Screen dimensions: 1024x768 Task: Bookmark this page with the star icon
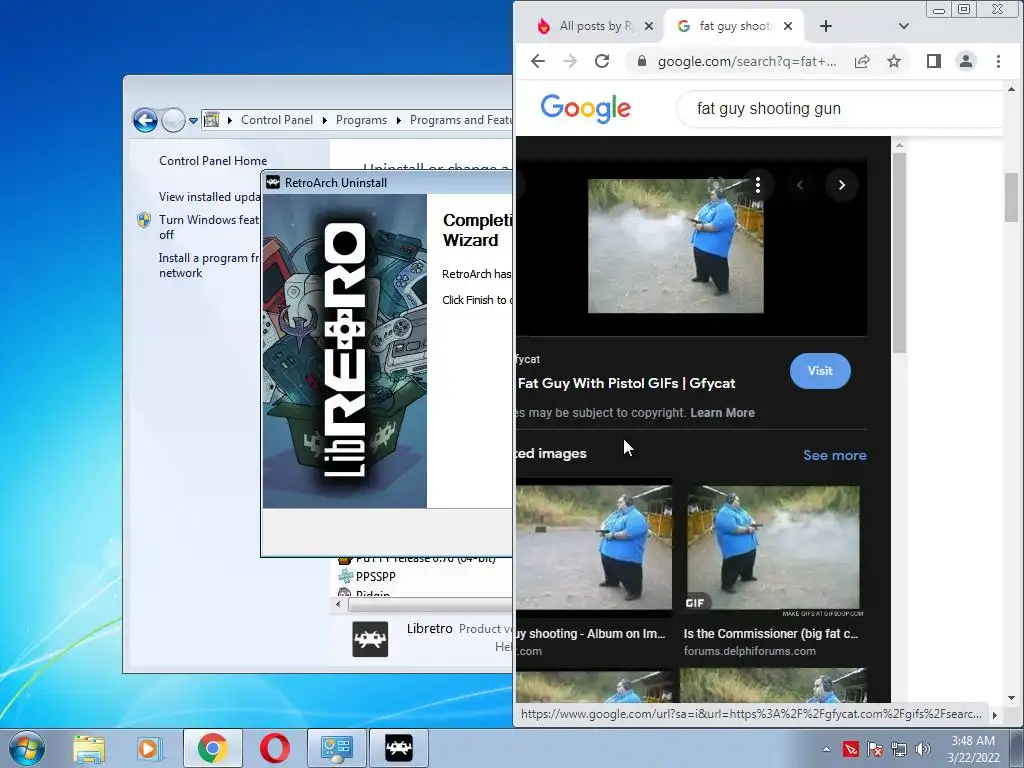click(894, 61)
